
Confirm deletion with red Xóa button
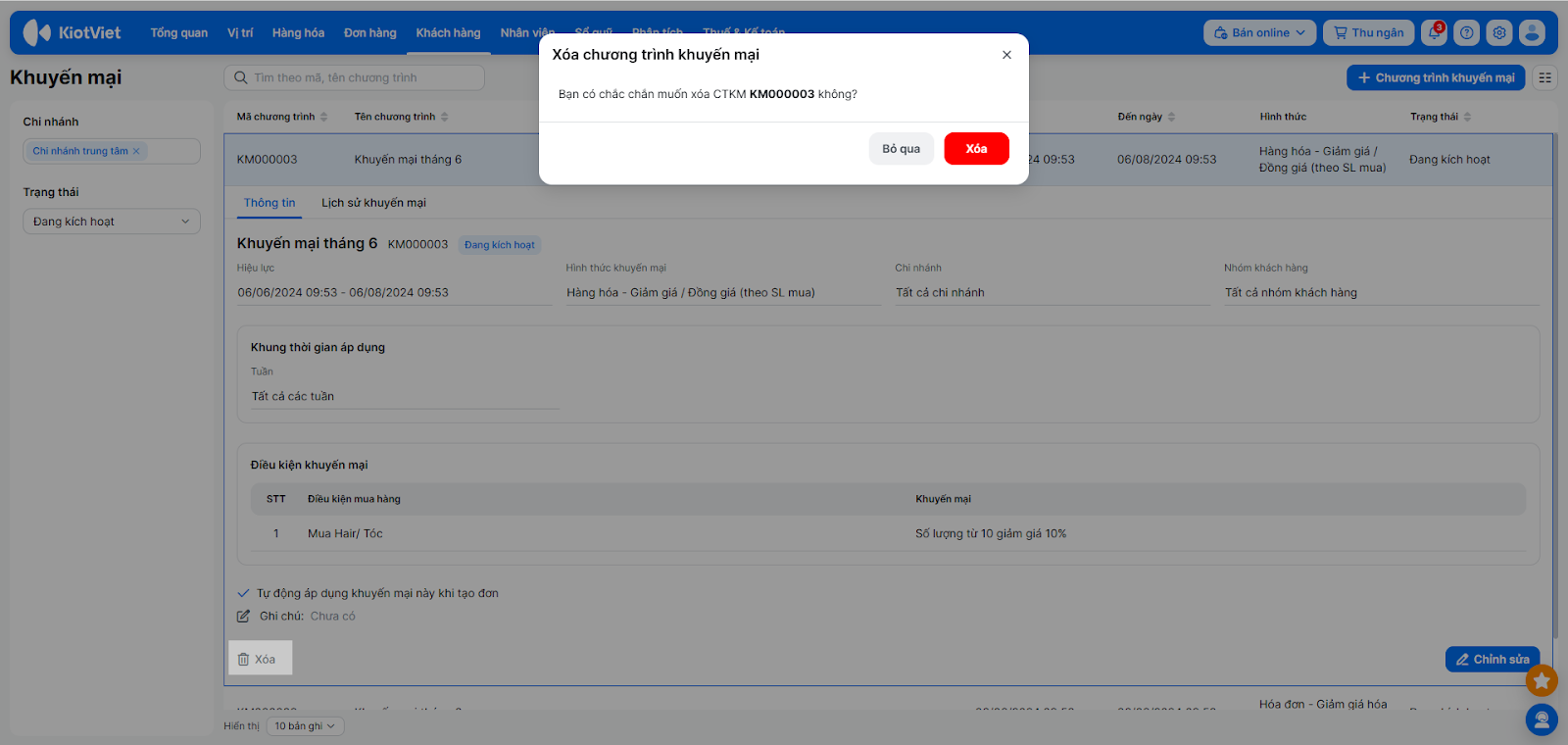(976, 149)
